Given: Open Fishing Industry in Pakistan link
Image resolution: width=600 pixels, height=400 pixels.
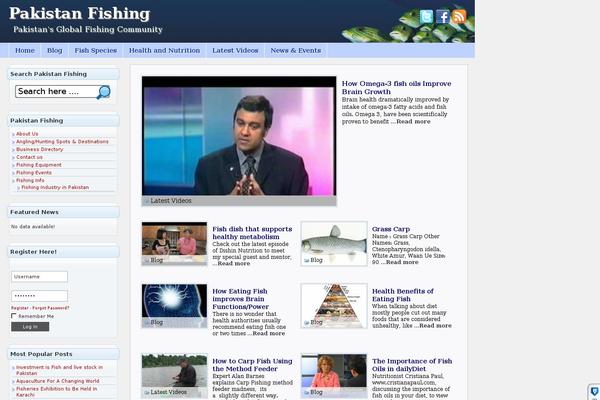Looking at the screenshot, I should pos(55,188).
